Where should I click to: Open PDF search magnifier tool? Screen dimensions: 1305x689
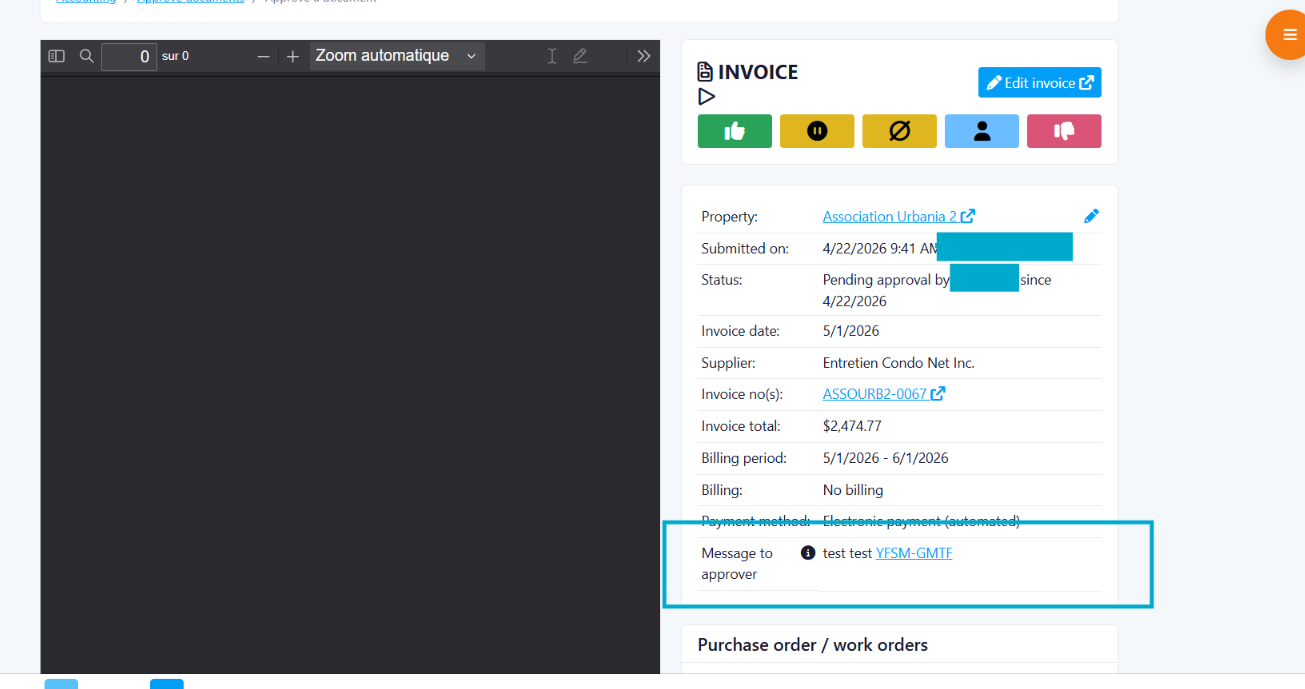[87, 56]
